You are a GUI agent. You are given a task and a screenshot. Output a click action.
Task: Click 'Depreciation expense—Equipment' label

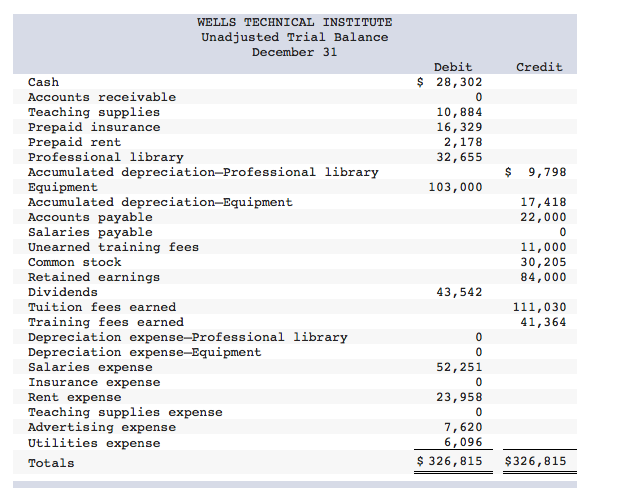(x=145, y=352)
